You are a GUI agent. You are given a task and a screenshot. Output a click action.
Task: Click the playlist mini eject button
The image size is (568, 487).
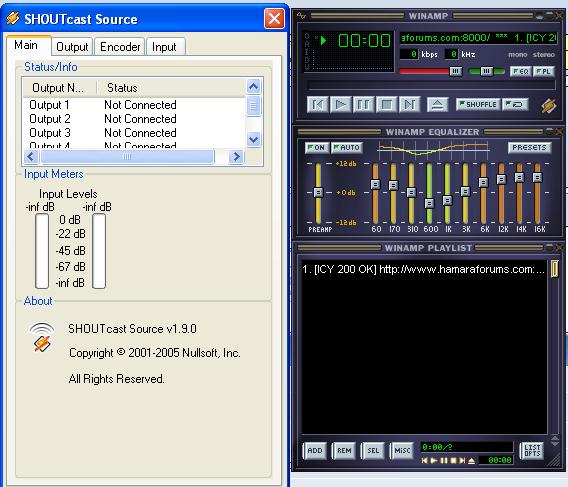(471, 461)
